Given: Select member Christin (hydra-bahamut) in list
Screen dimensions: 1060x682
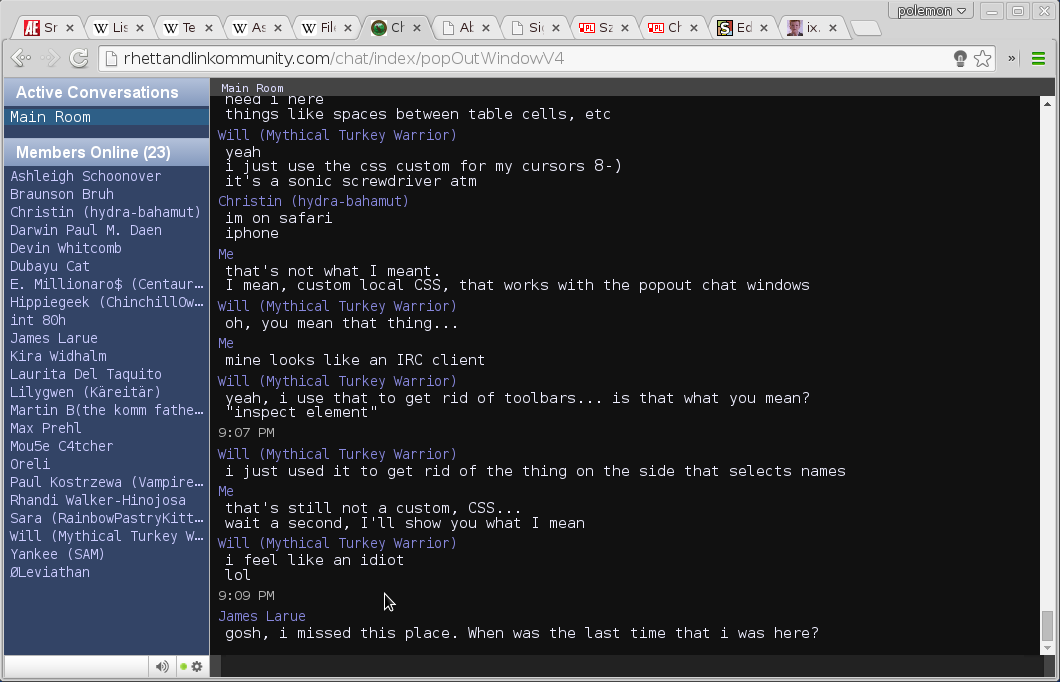Looking at the screenshot, I should click(105, 212).
